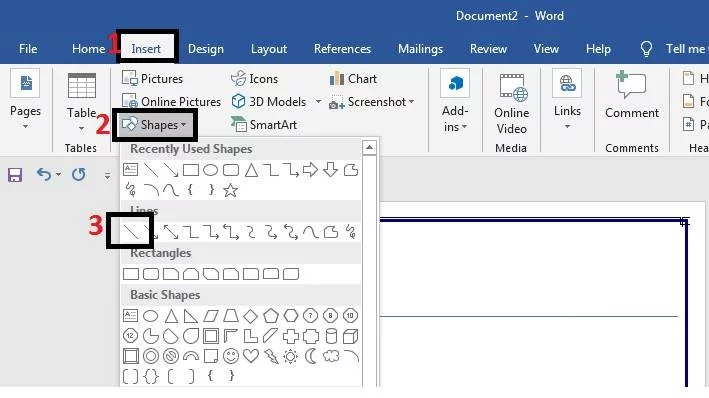Screen dimensions: 709x398
Task: Insert a SmartArt graphic
Action: [x=264, y=124]
